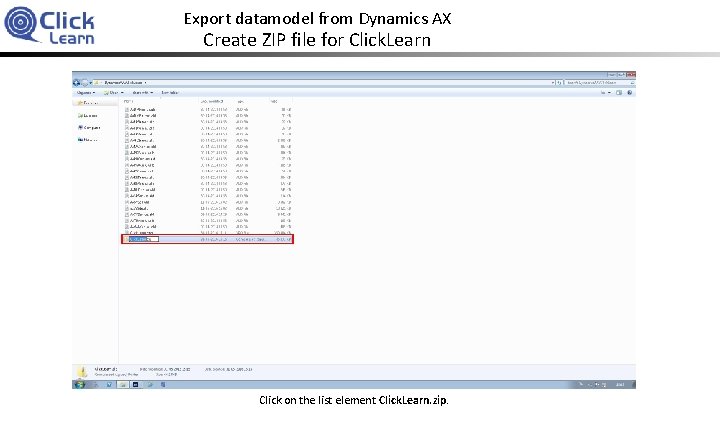Click the ClickLearn.zip file name field
Screen dimensions: 720x437
(144, 239)
